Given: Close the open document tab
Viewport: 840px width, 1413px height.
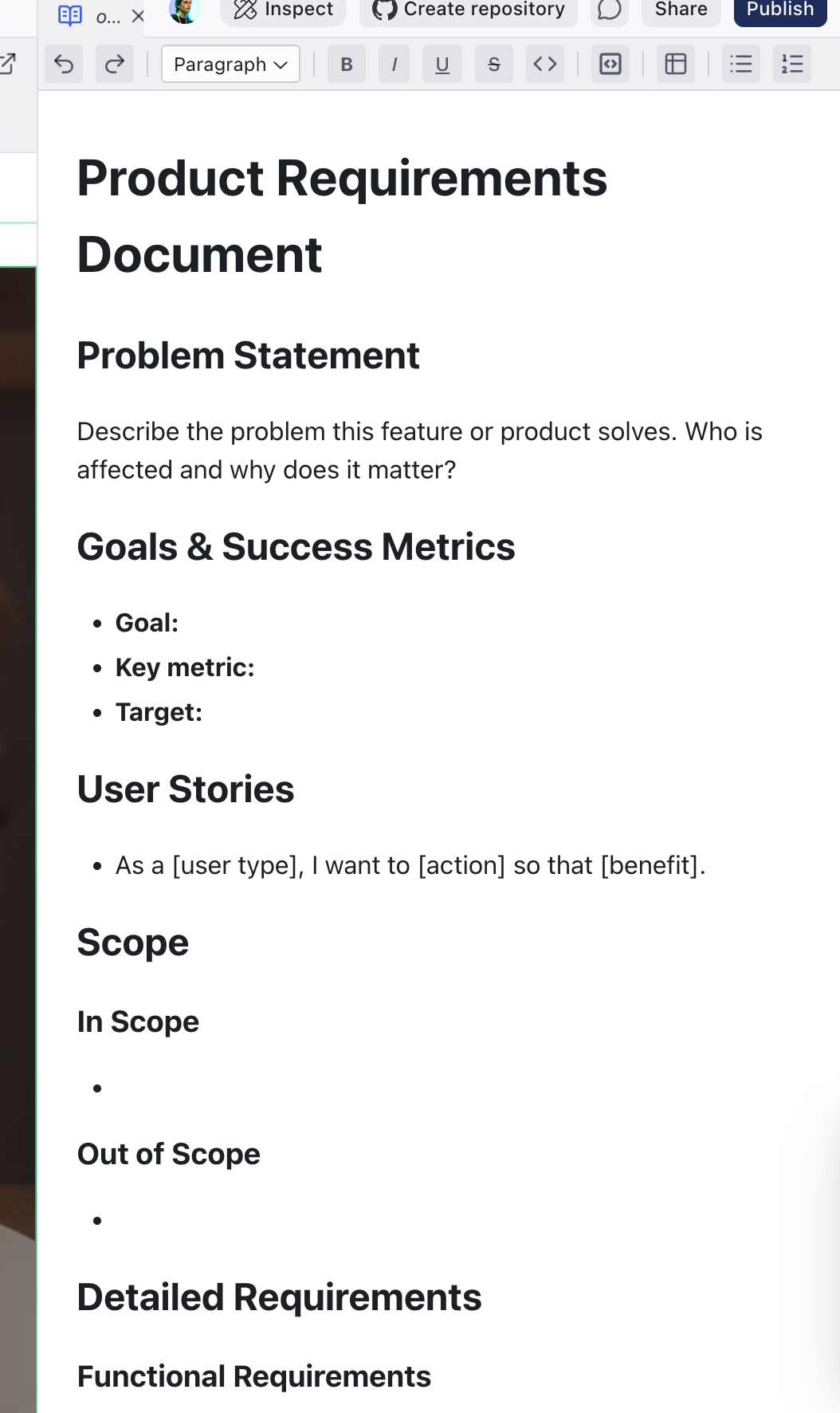Looking at the screenshot, I should [x=138, y=16].
